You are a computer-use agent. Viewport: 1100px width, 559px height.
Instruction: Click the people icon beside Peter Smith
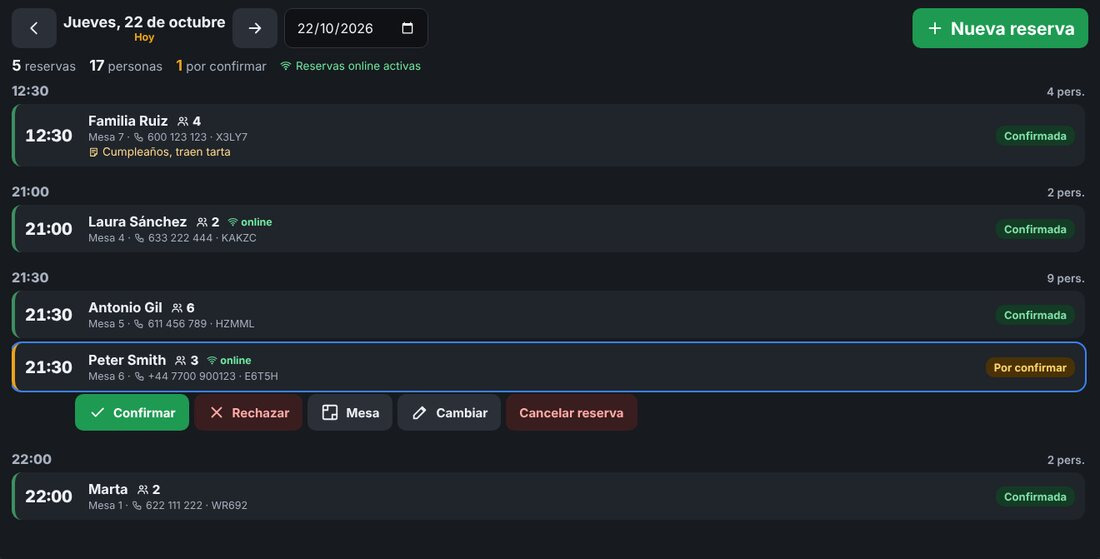click(180, 361)
